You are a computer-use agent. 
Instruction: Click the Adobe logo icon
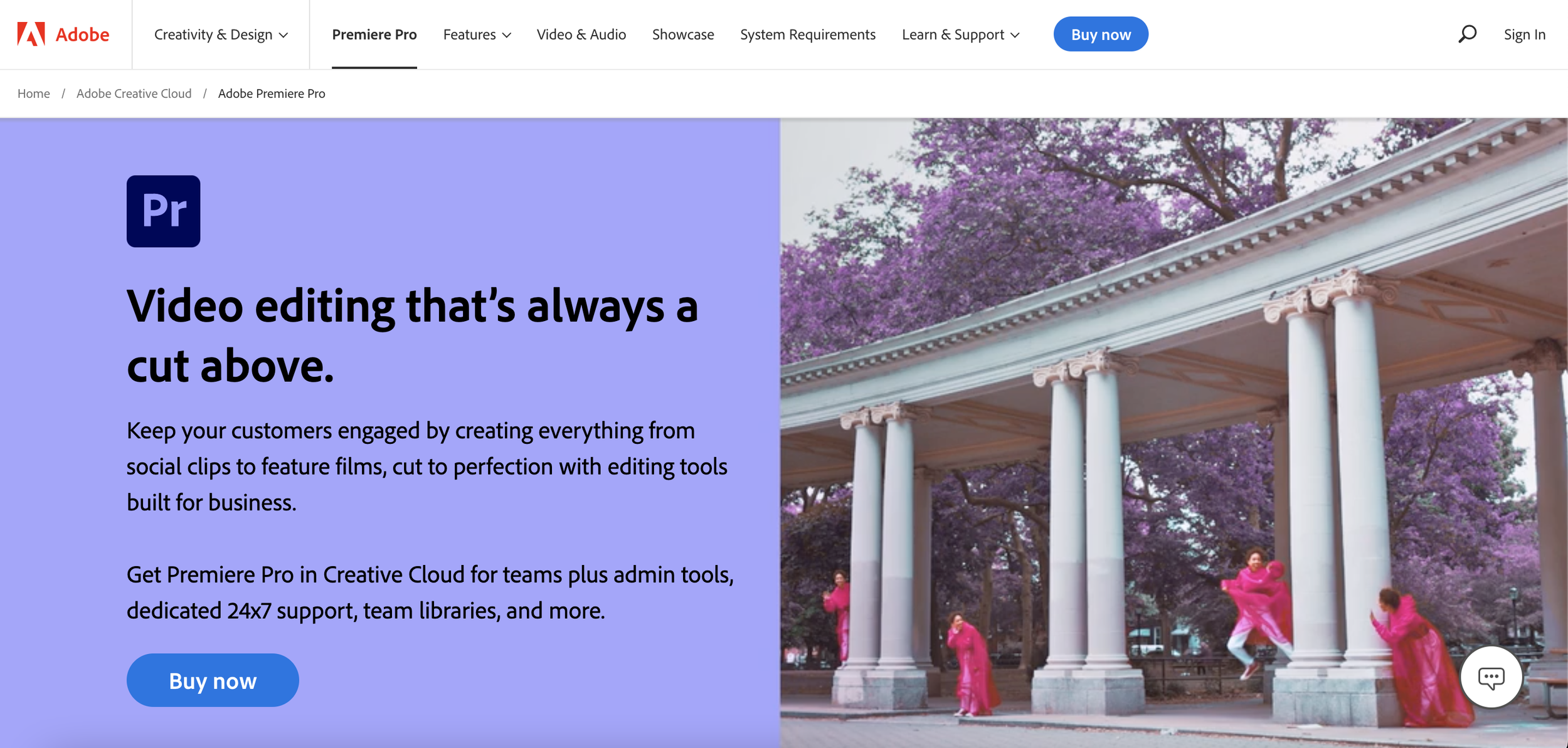tap(31, 34)
